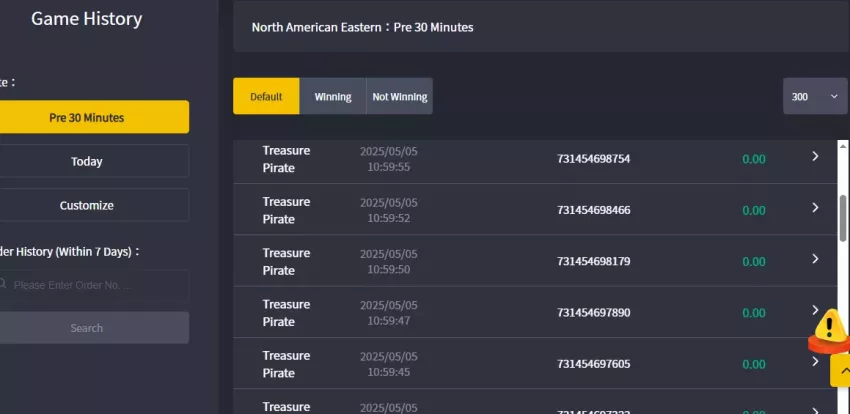
Task: Open details arrow for order 731454698754
Action: [815, 157]
